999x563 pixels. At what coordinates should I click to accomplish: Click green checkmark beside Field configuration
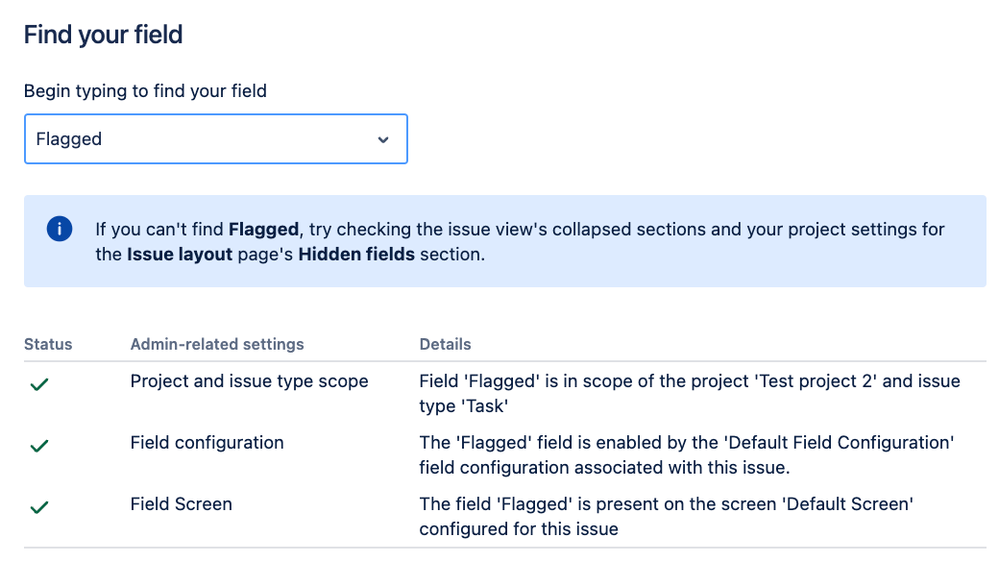pos(40,446)
